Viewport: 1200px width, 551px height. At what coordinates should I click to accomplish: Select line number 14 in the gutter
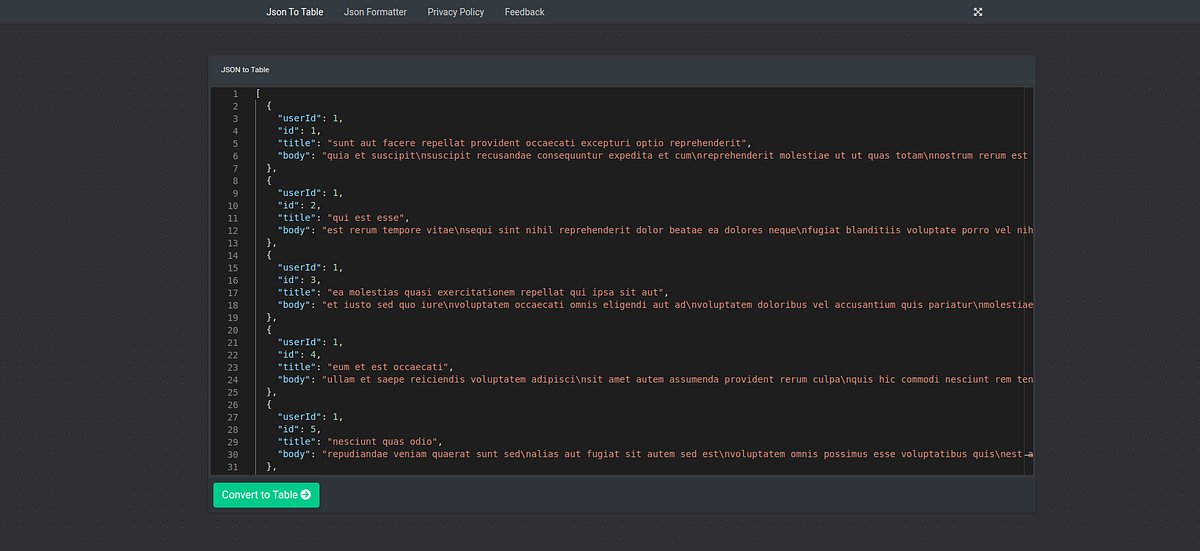pos(234,255)
